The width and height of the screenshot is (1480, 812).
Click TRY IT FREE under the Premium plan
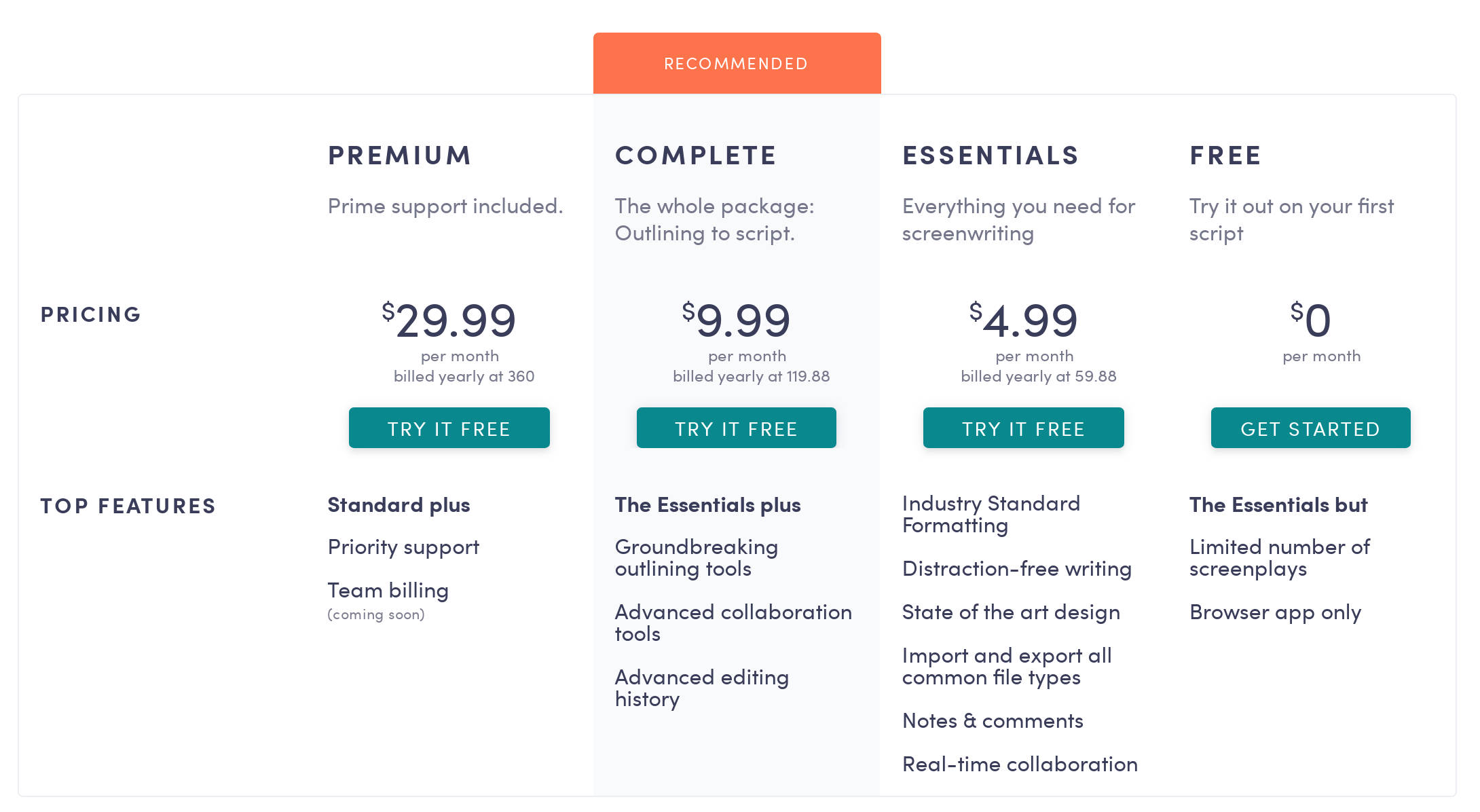click(x=449, y=428)
